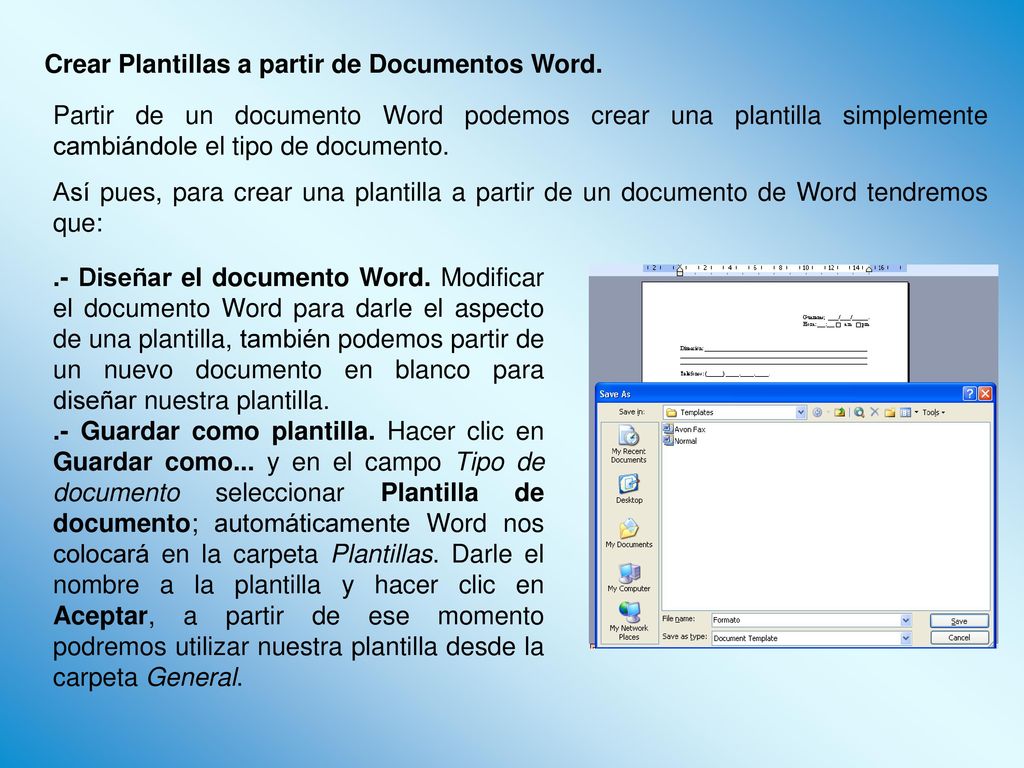Image resolution: width=1024 pixels, height=768 pixels.
Task: Open the Views dropdown arrow
Action: click(x=916, y=413)
